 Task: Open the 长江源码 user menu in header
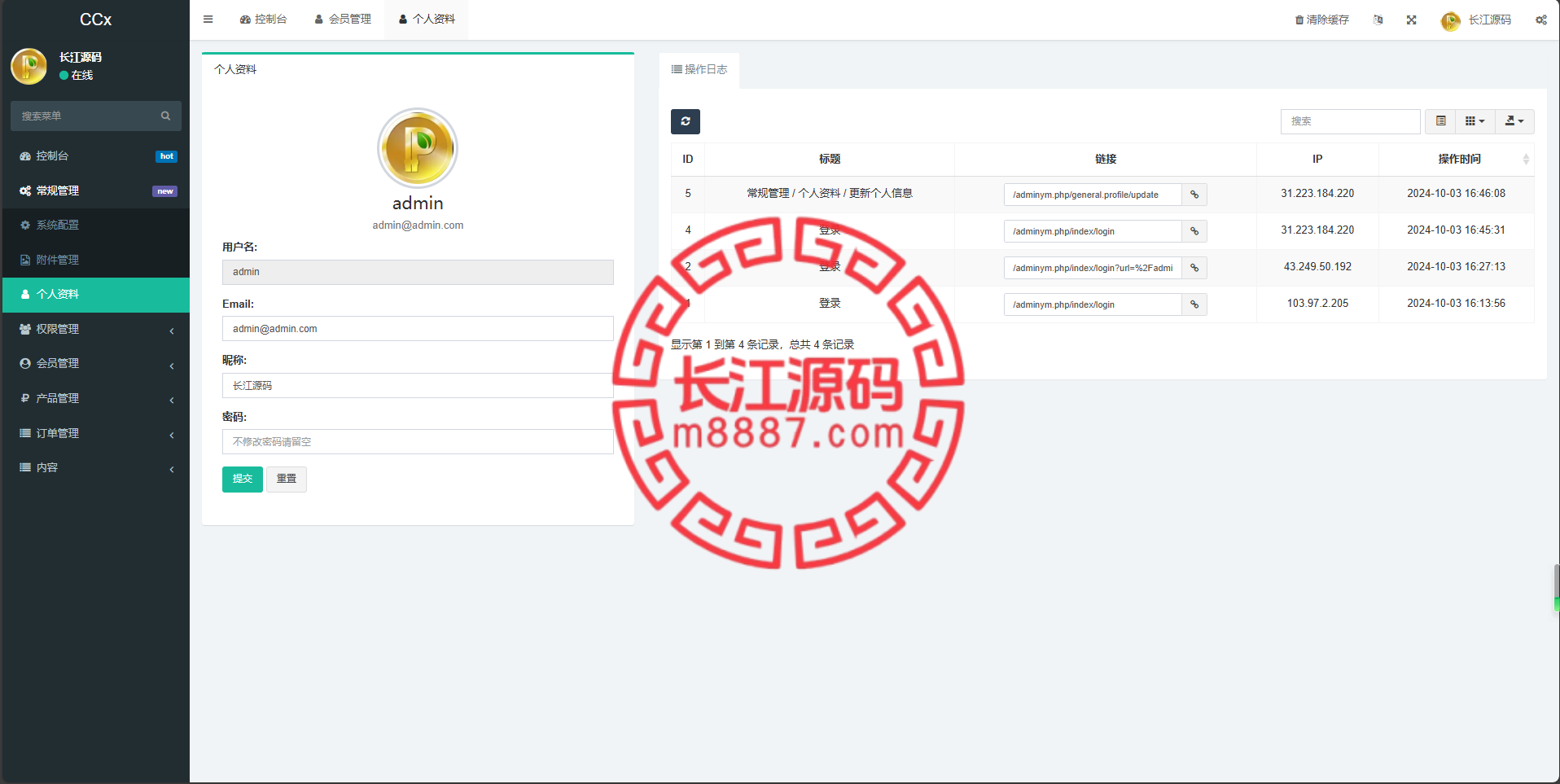1475,20
